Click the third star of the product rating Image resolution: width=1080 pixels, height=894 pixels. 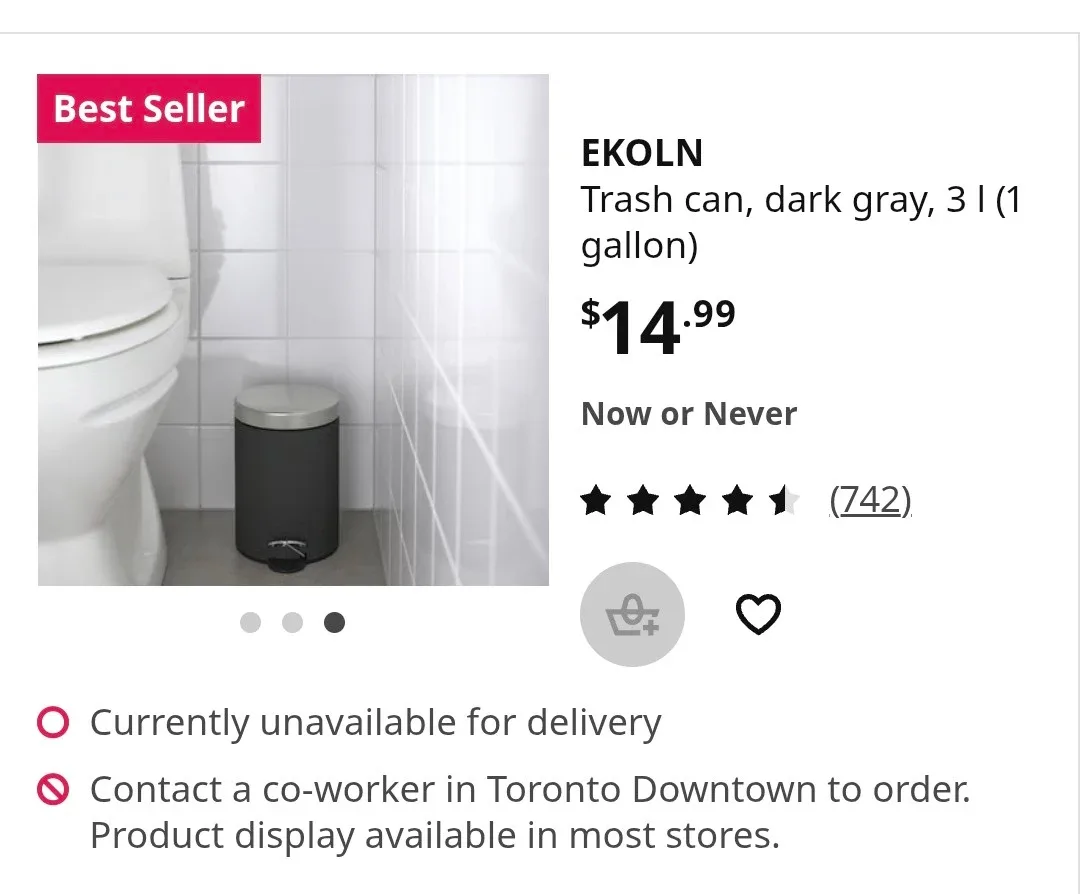point(689,498)
